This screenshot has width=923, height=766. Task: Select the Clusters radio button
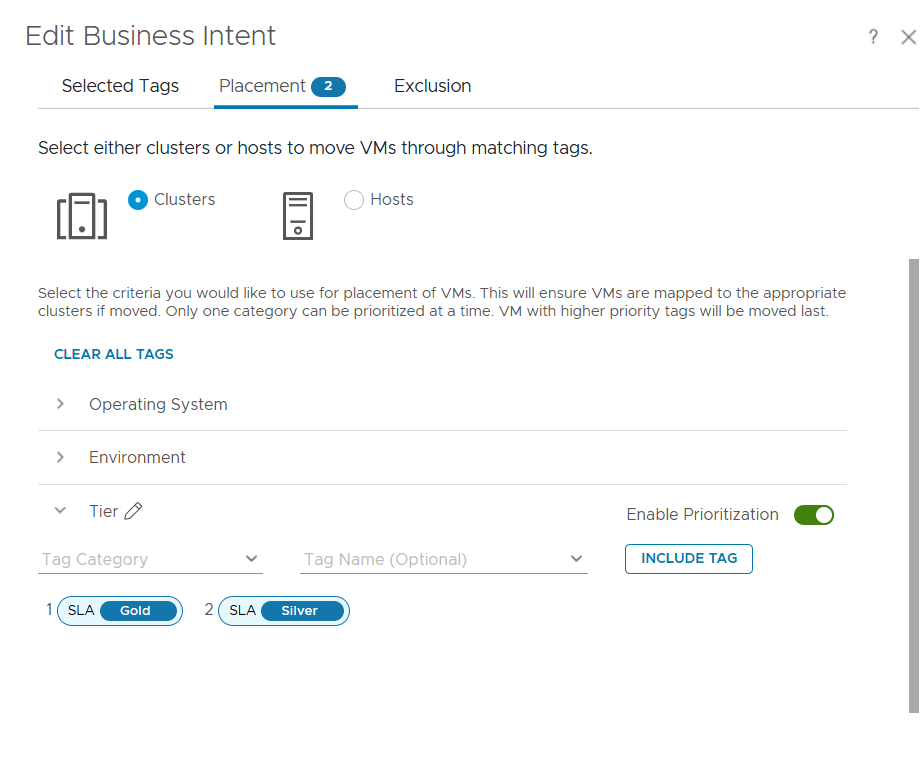pos(138,200)
